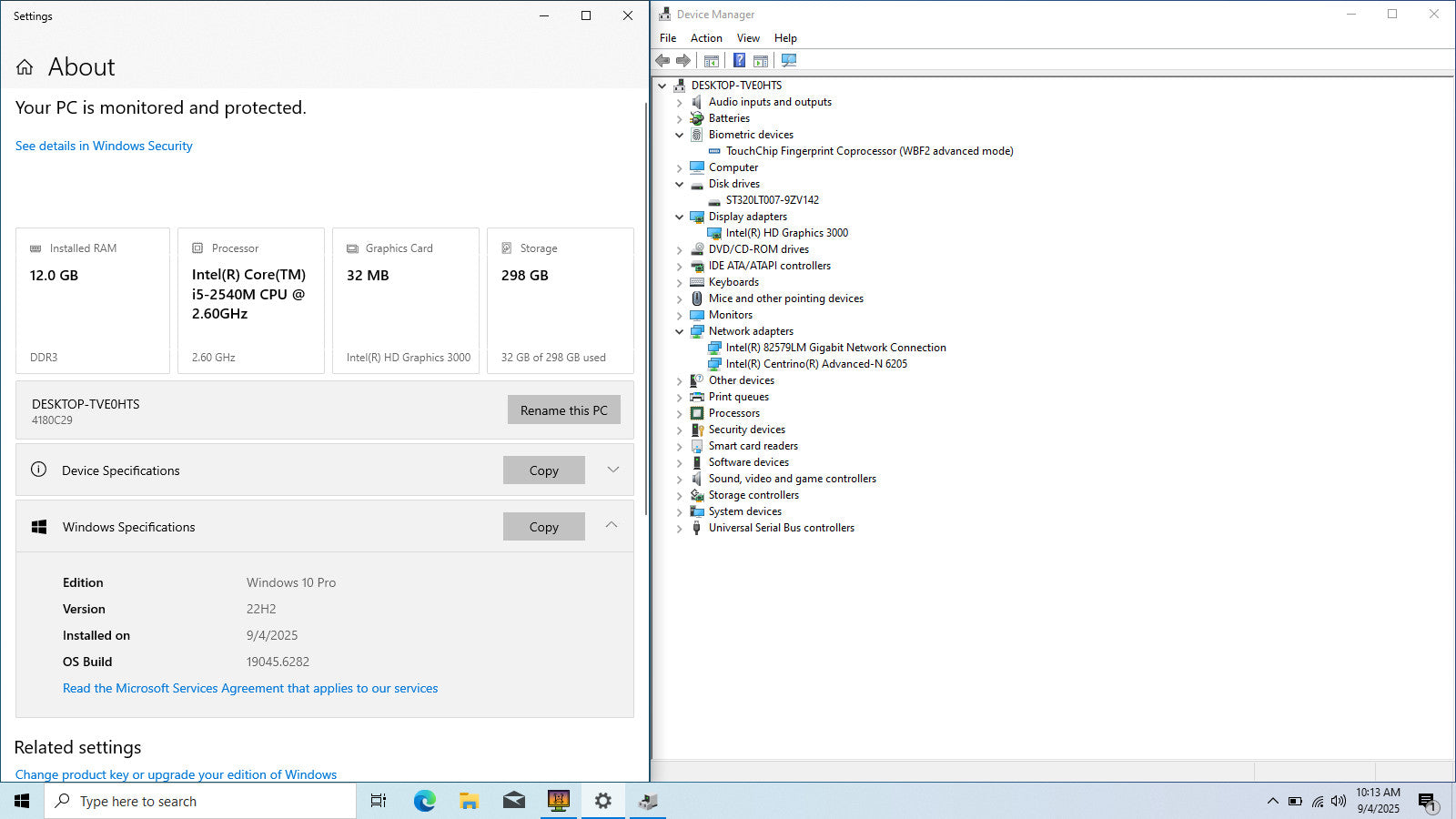Copy the Windows Specifications
The image size is (1456, 819).
[544, 527]
